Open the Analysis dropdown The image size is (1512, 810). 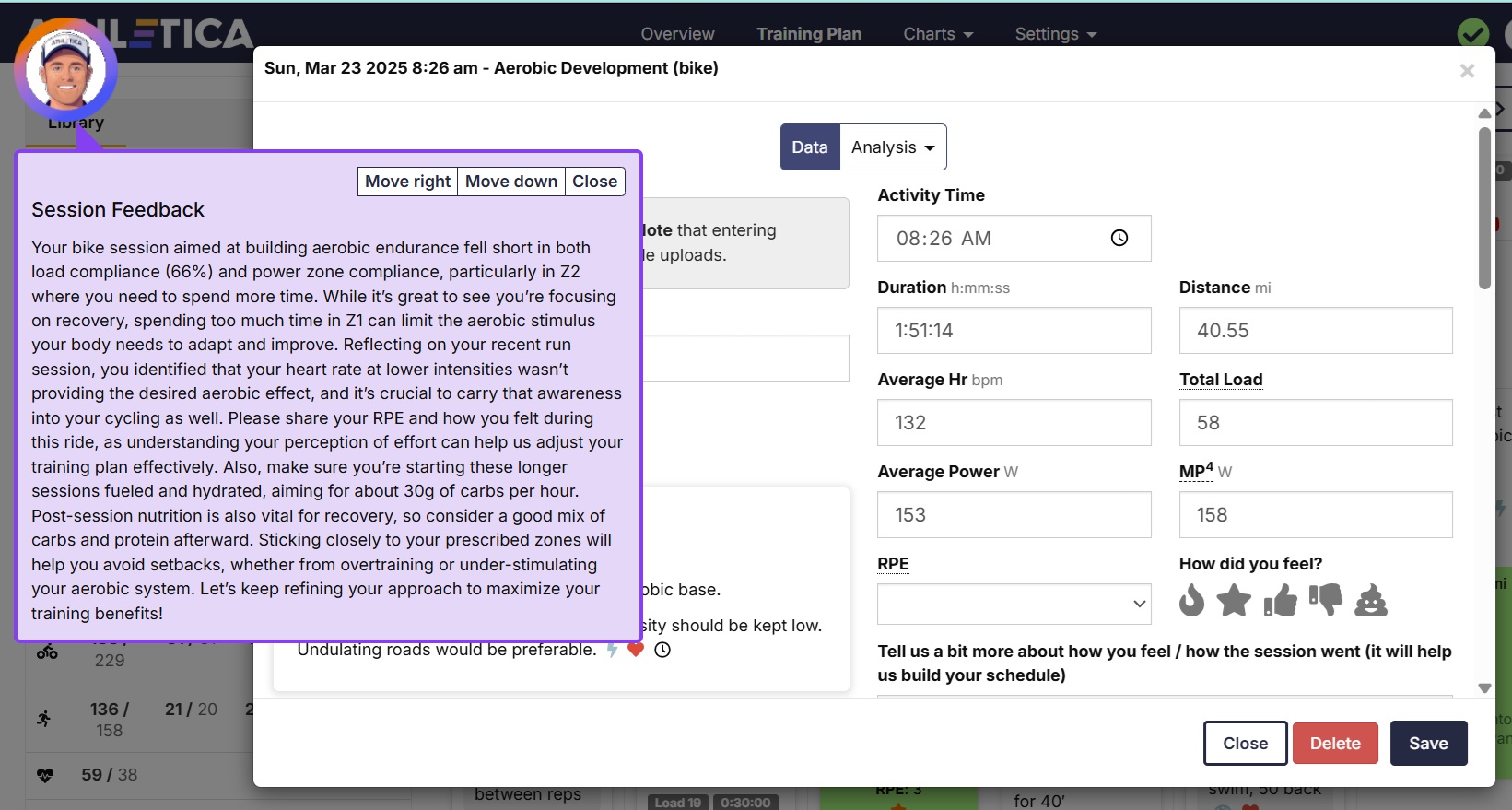892,147
